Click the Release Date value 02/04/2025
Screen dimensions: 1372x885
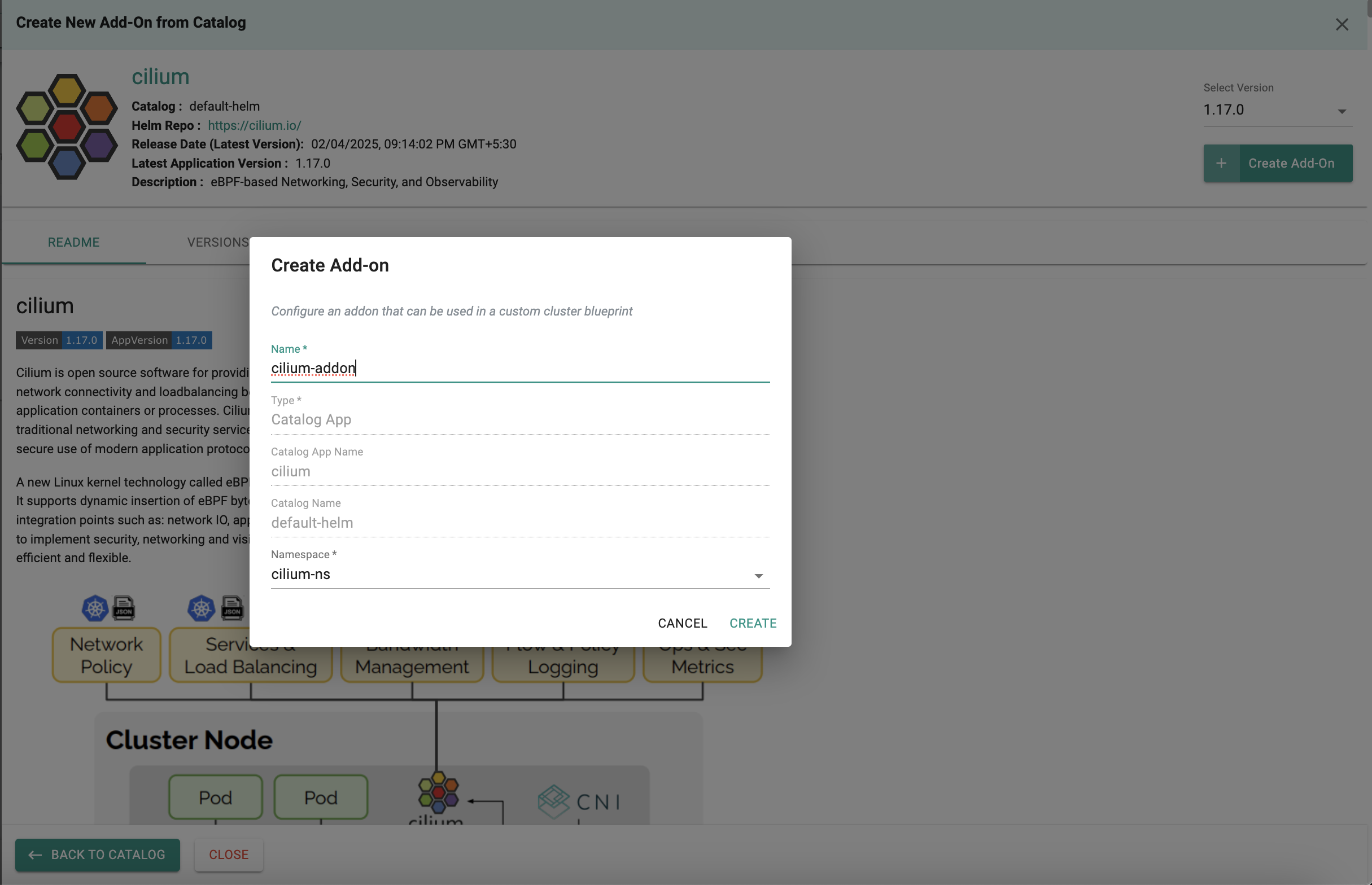click(413, 144)
